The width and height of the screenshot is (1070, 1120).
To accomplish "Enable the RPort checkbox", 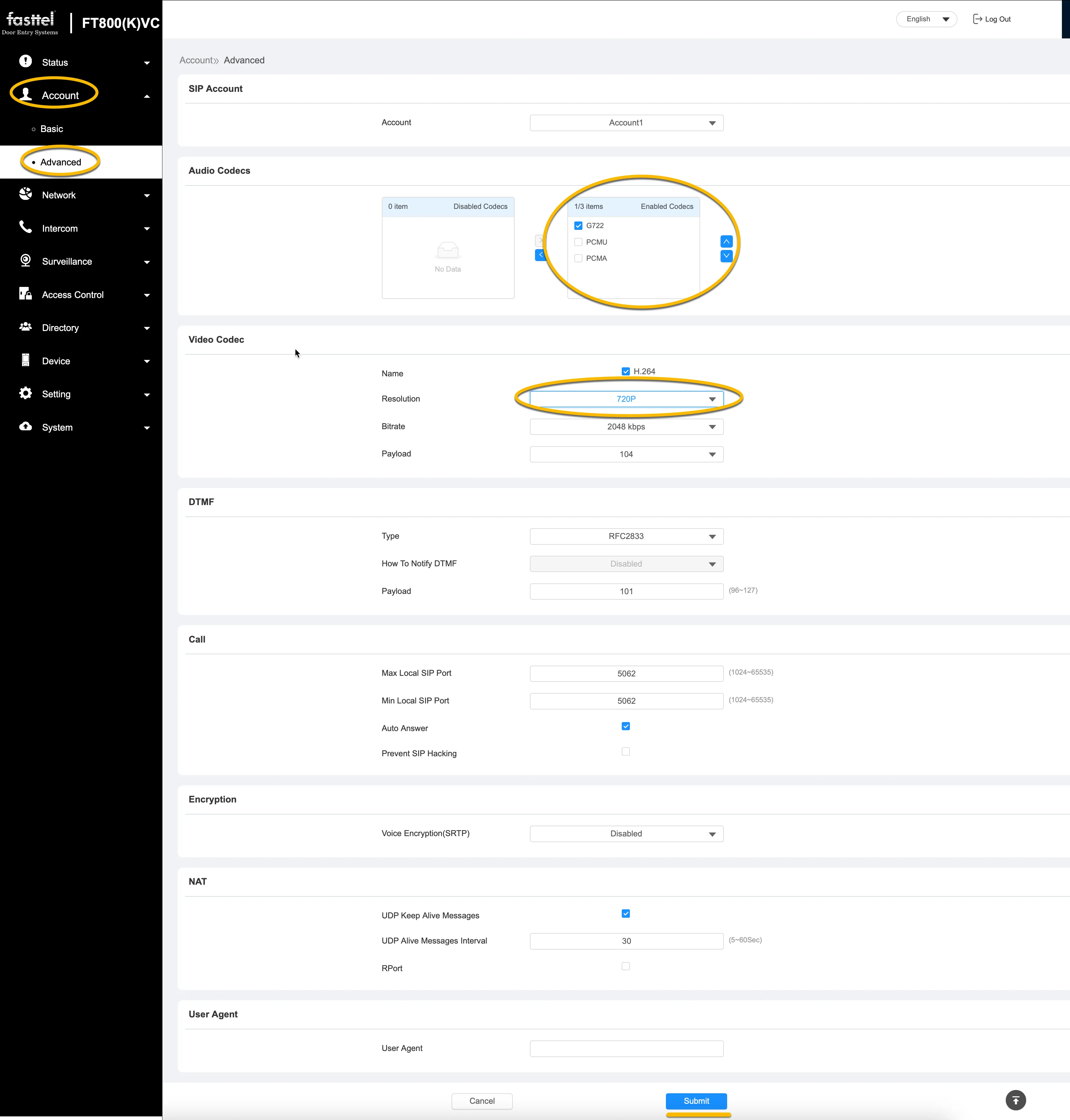I will [x=626, y=966].
